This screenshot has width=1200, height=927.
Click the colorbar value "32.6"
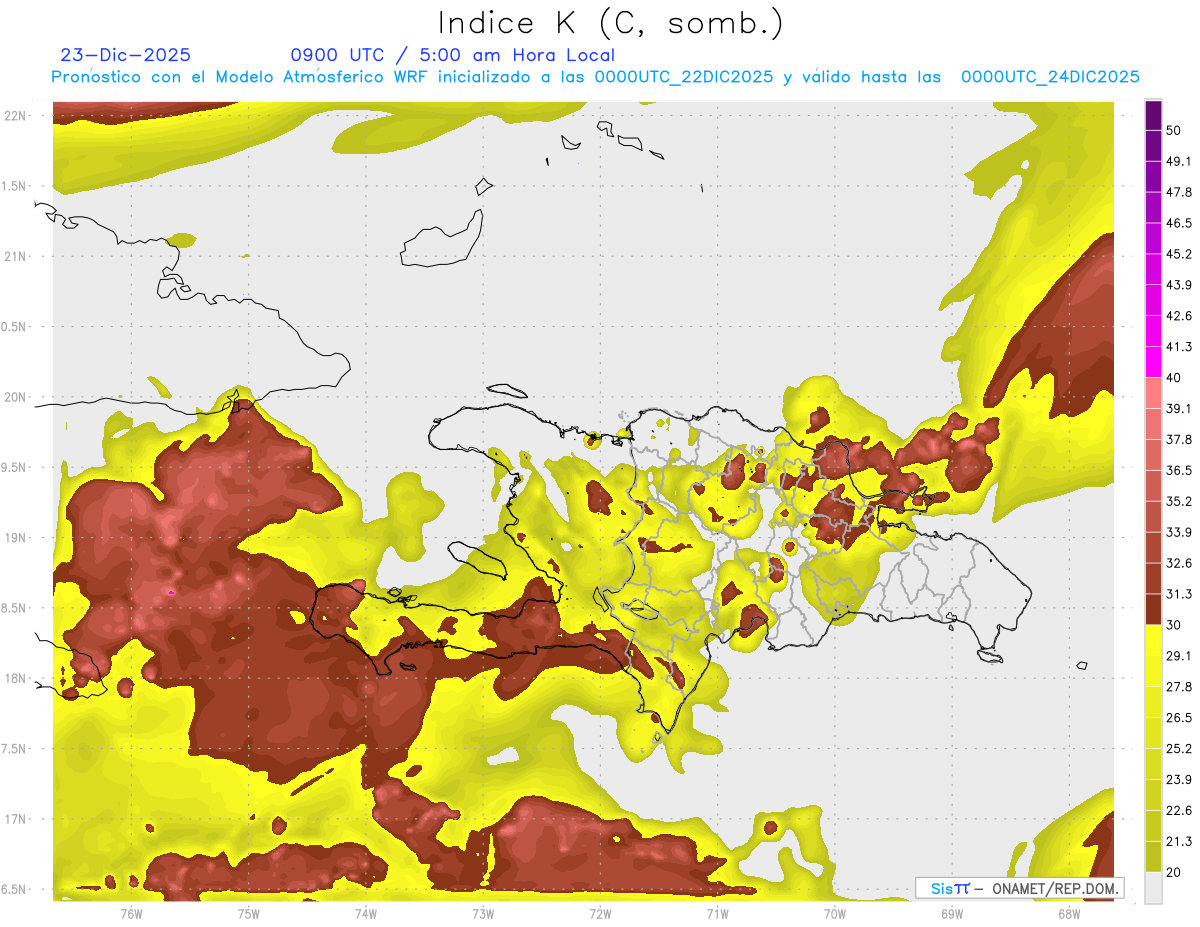coord(1179,563)
